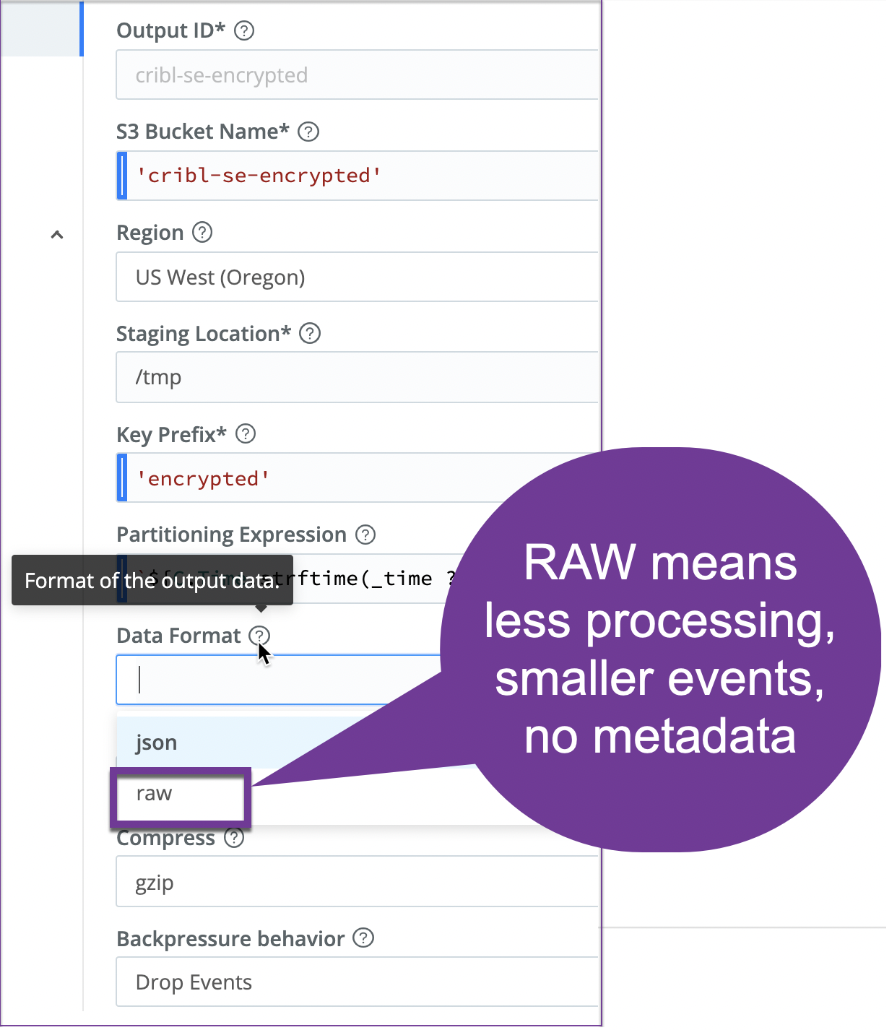Click help icon next to Output ID
The image size is (886, 1030).
(x=244, y=31)
